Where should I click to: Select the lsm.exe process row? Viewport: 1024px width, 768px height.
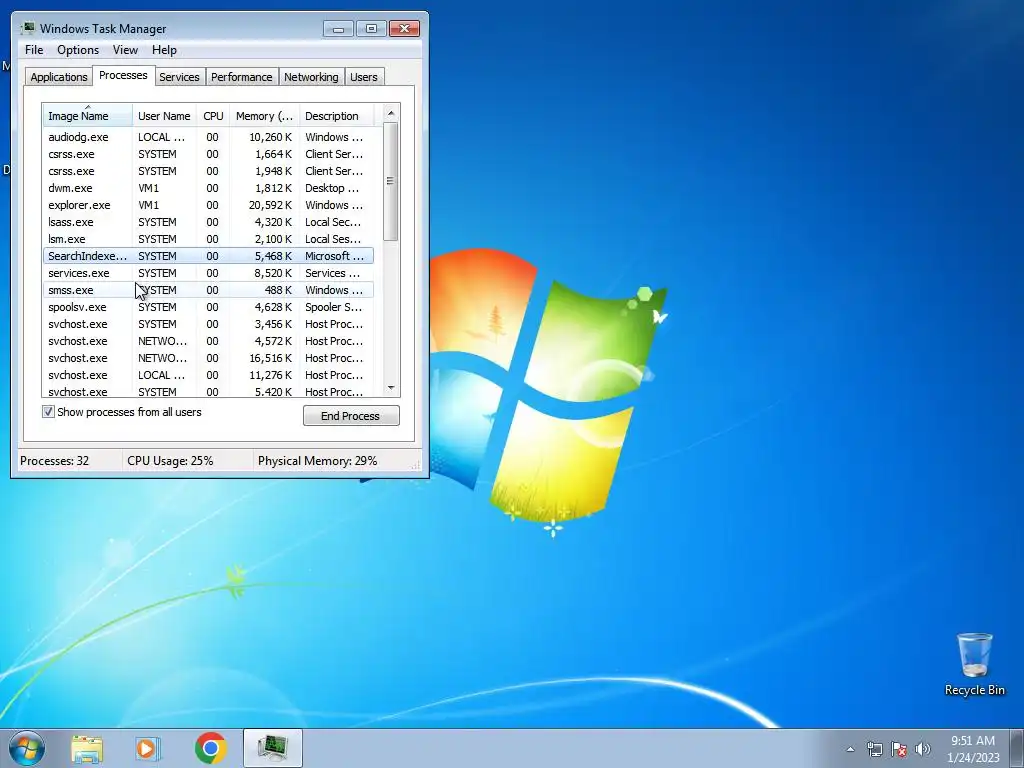pos(208,239)
